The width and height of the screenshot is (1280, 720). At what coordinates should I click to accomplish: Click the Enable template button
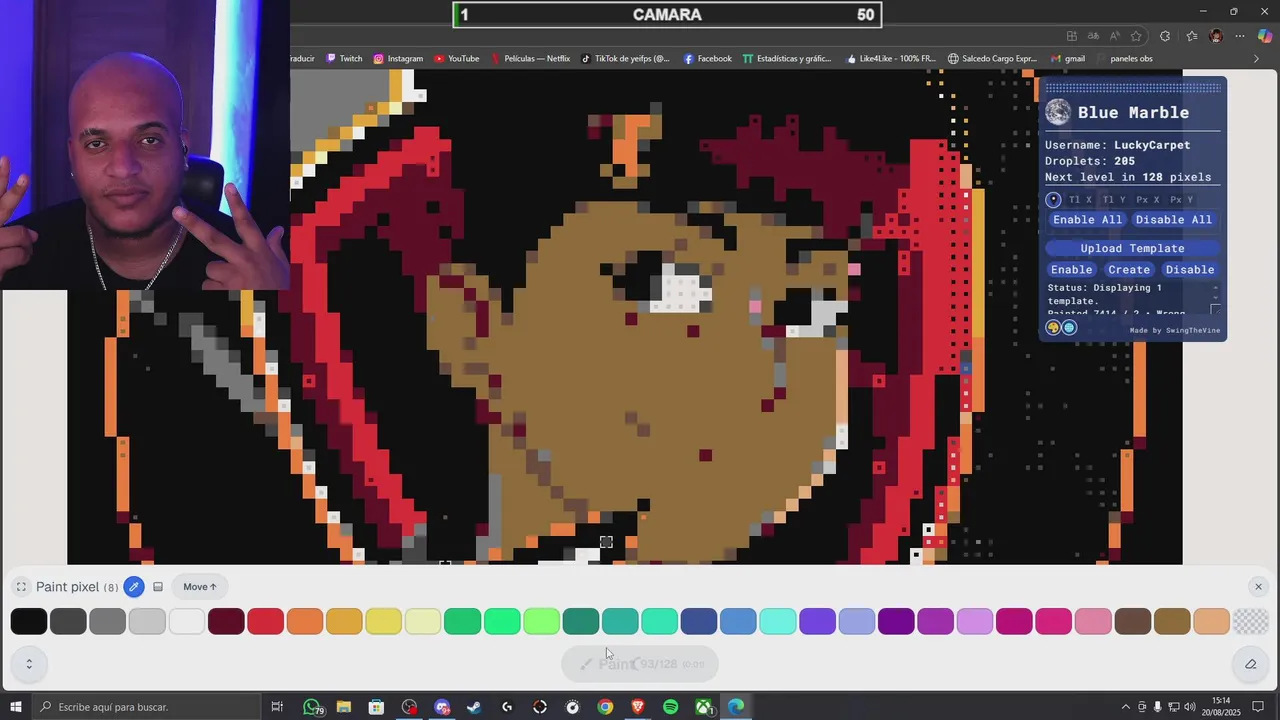tap(1071, 270)
